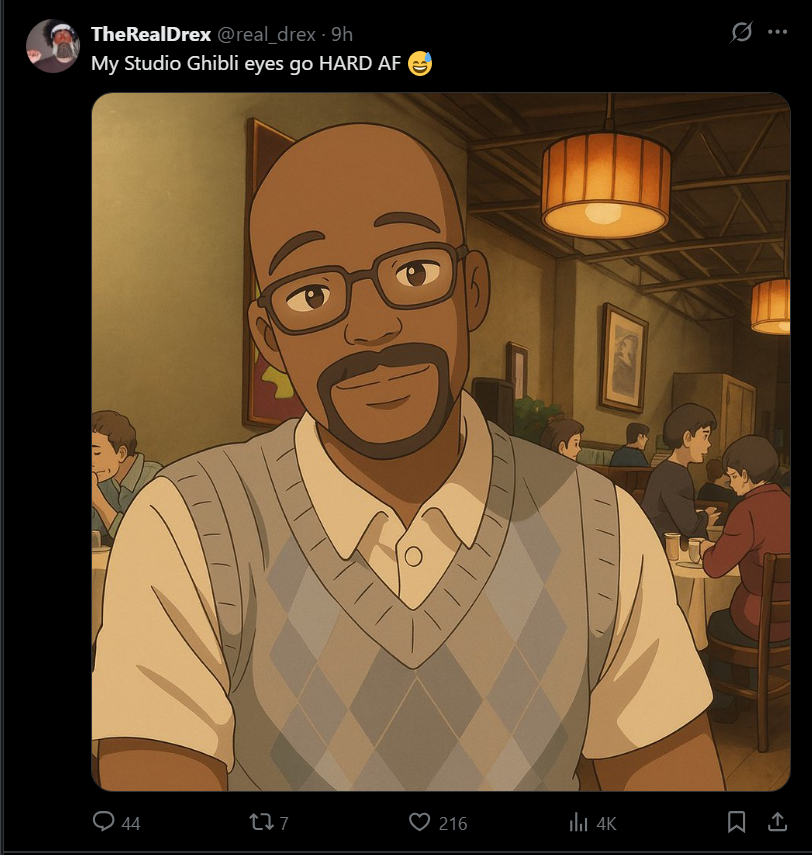Open TheRealDrex's profile avatar
This screenshot has height=855, width=812.
click(x=53, y=46)
